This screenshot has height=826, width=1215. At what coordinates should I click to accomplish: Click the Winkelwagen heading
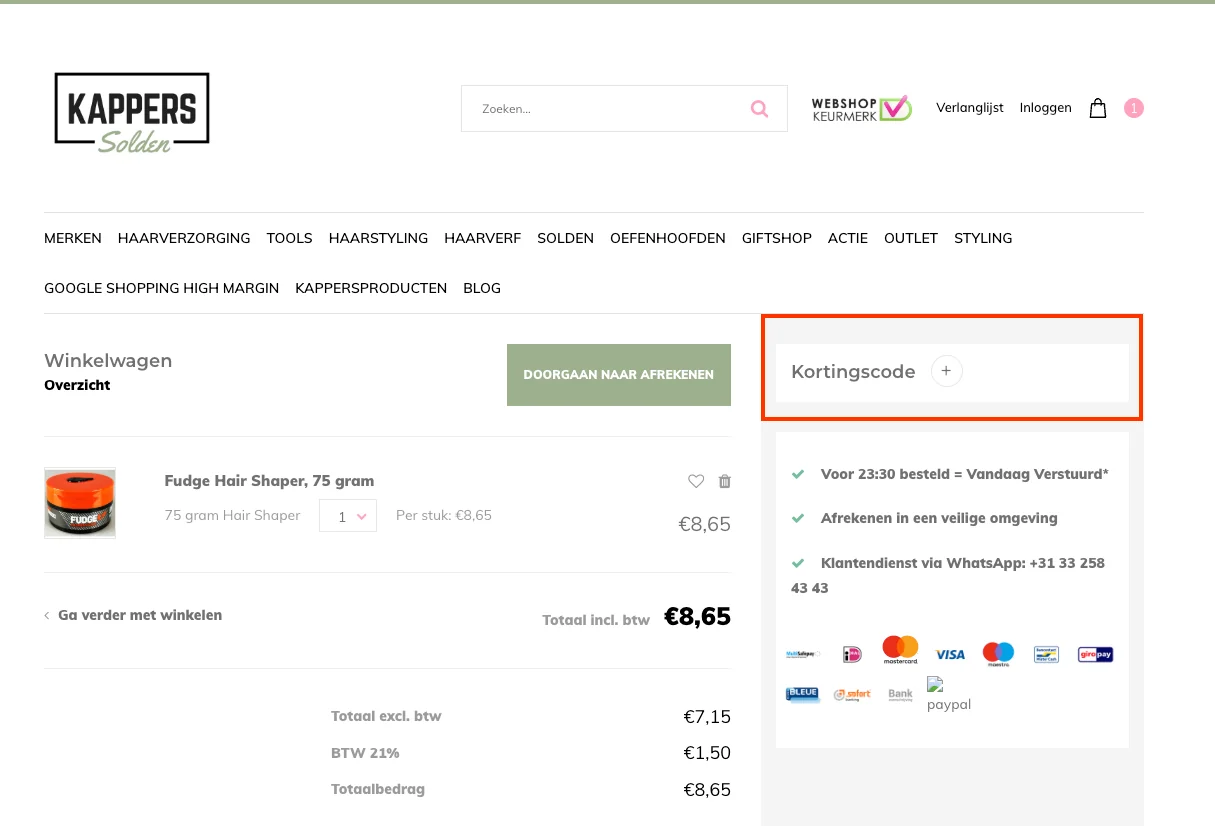pos(108,361)
